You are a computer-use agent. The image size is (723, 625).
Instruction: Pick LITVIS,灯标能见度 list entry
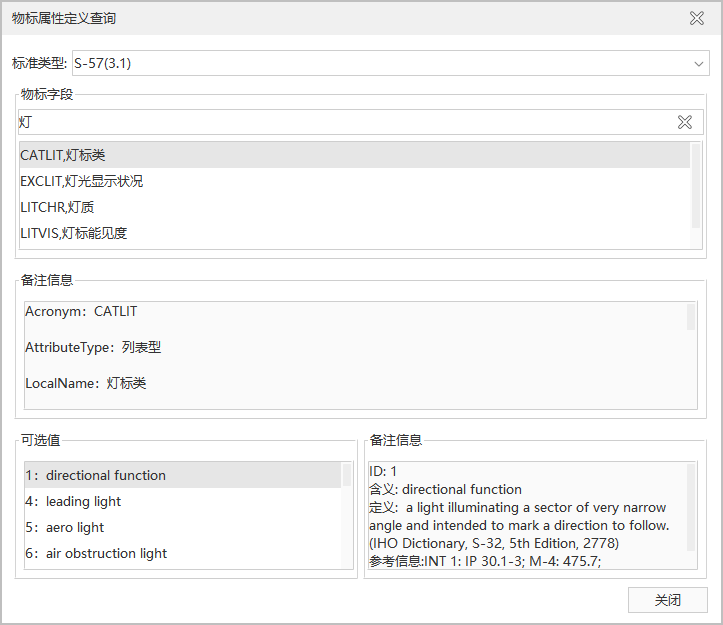pyautogui.click(x=73, y=233)
